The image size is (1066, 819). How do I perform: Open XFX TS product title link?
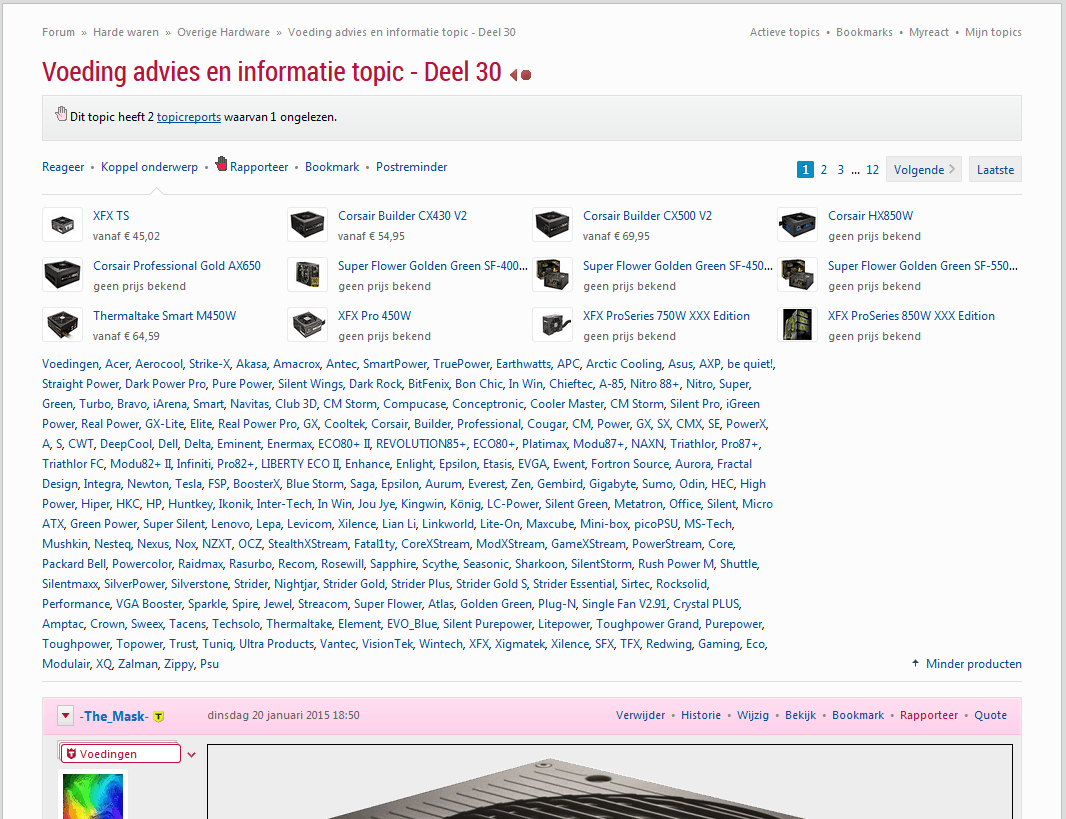111,215
